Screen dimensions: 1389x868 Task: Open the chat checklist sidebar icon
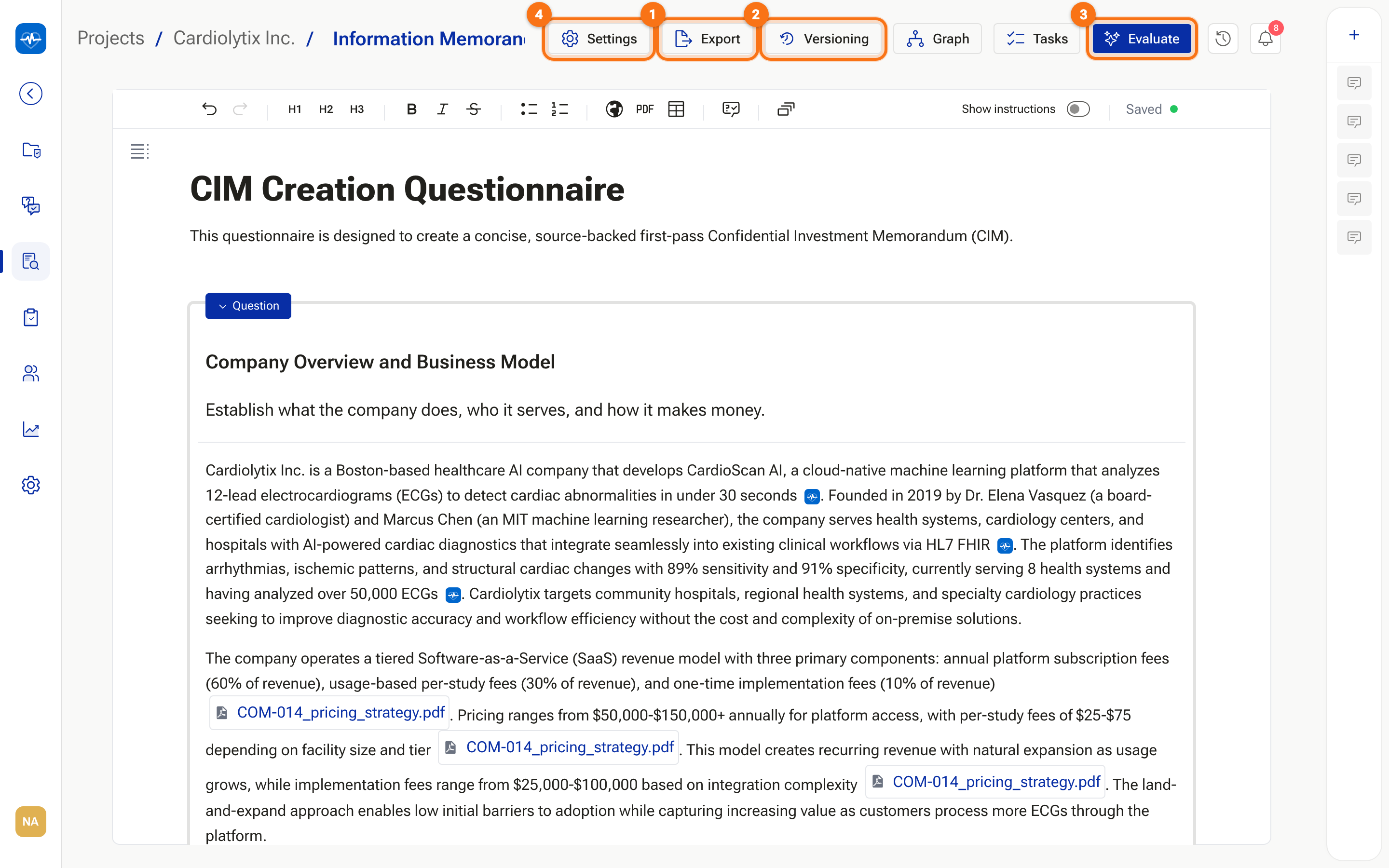click(x=30, y=205)
